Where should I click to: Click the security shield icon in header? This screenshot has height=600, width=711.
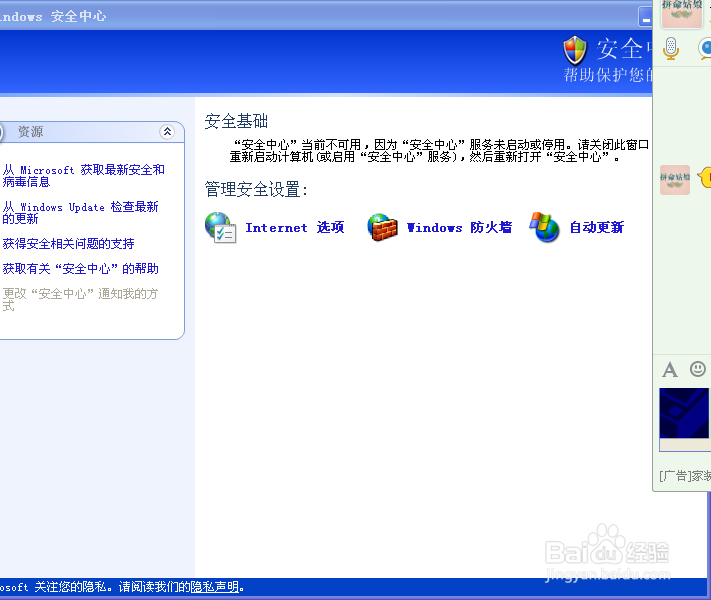click(x=575, y=50)
